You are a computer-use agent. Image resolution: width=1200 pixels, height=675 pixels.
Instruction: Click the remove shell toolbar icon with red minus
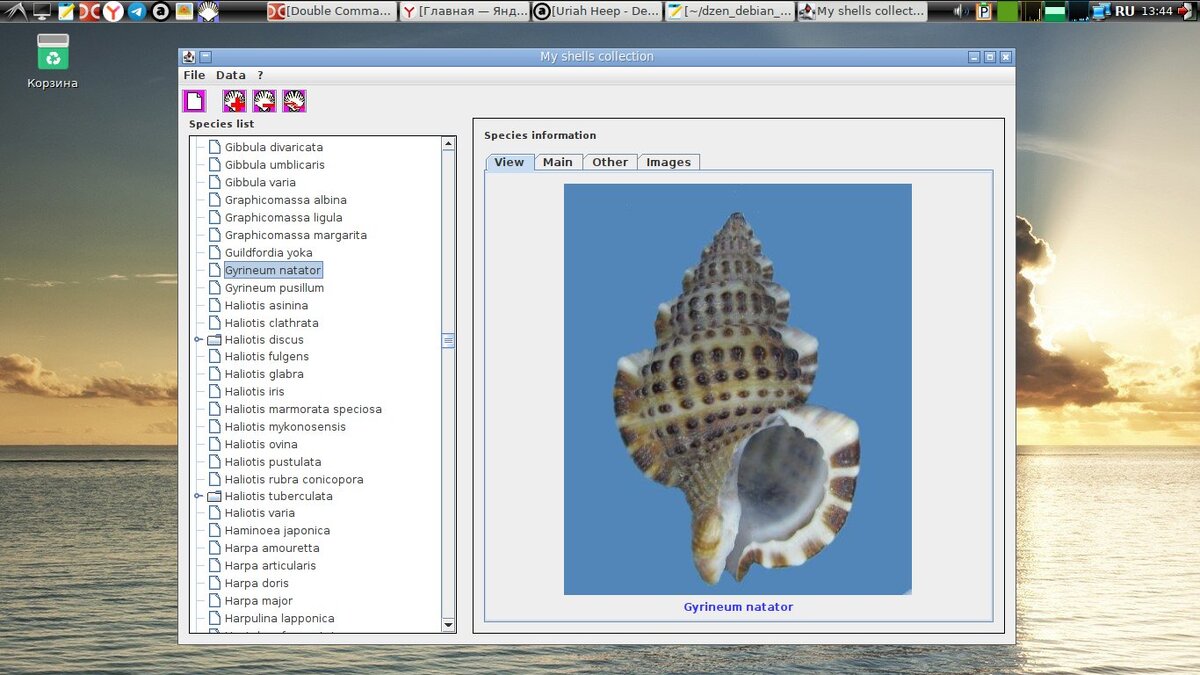pos(264,101)
